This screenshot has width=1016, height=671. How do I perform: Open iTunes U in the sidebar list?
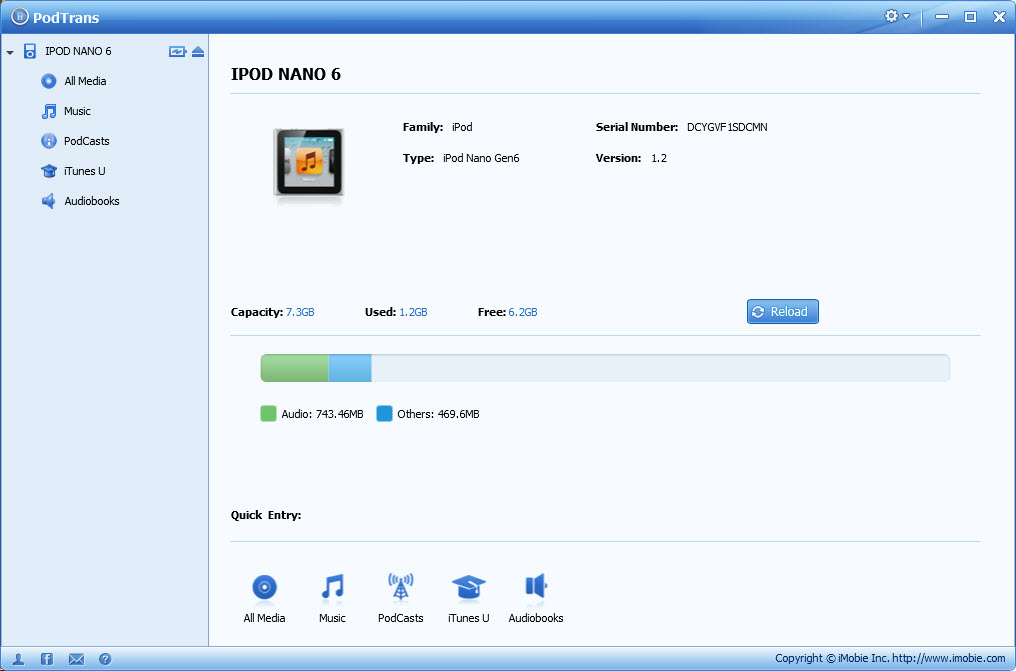(x=84, y=171)
